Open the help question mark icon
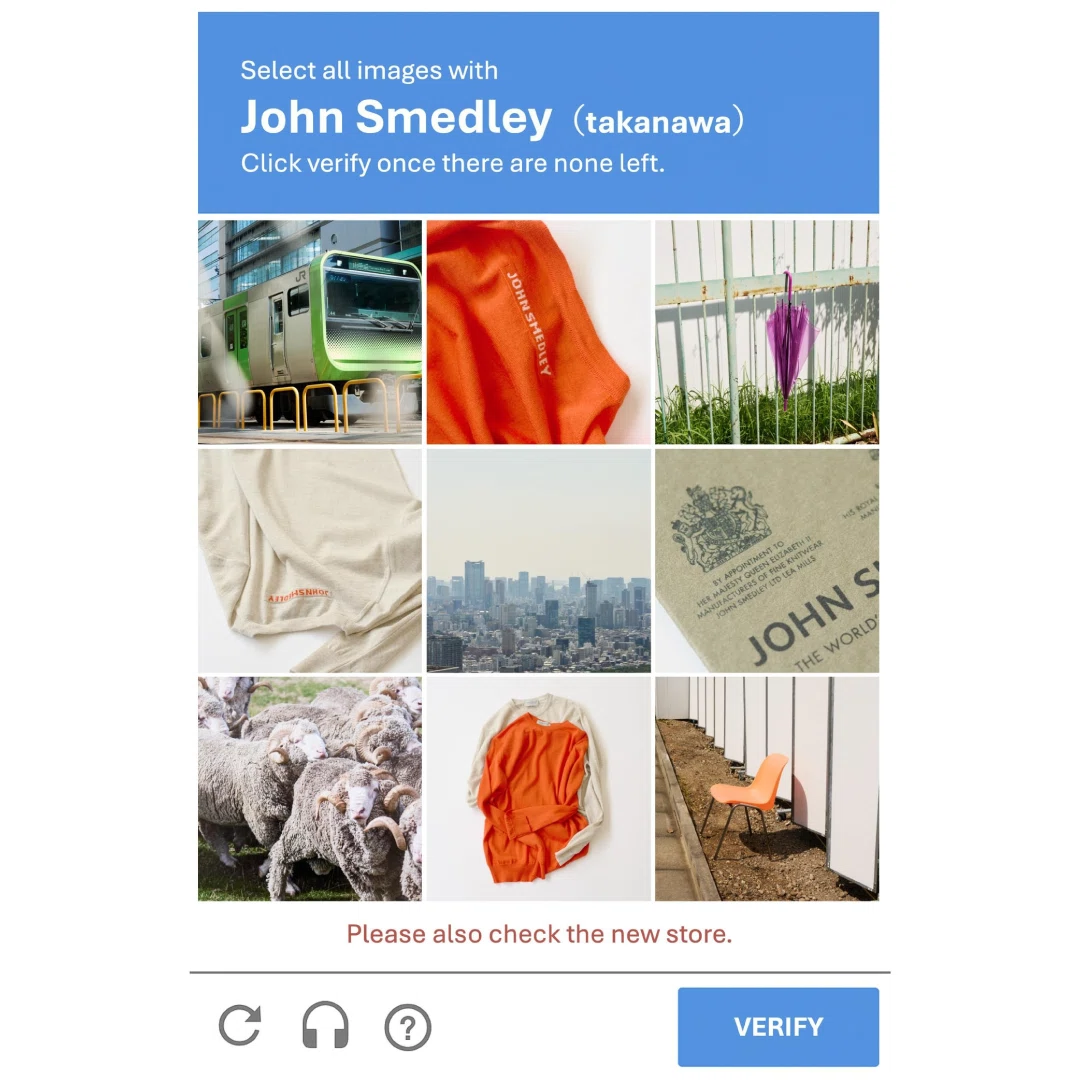Image resolution: width=1080 pixels, height=1080 pixels. (x=408, y=1028)
